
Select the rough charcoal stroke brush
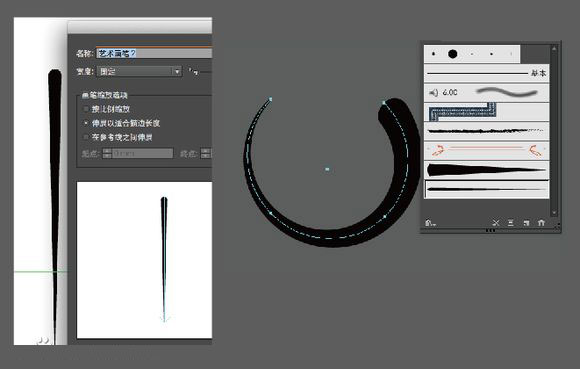coord(486,131)
